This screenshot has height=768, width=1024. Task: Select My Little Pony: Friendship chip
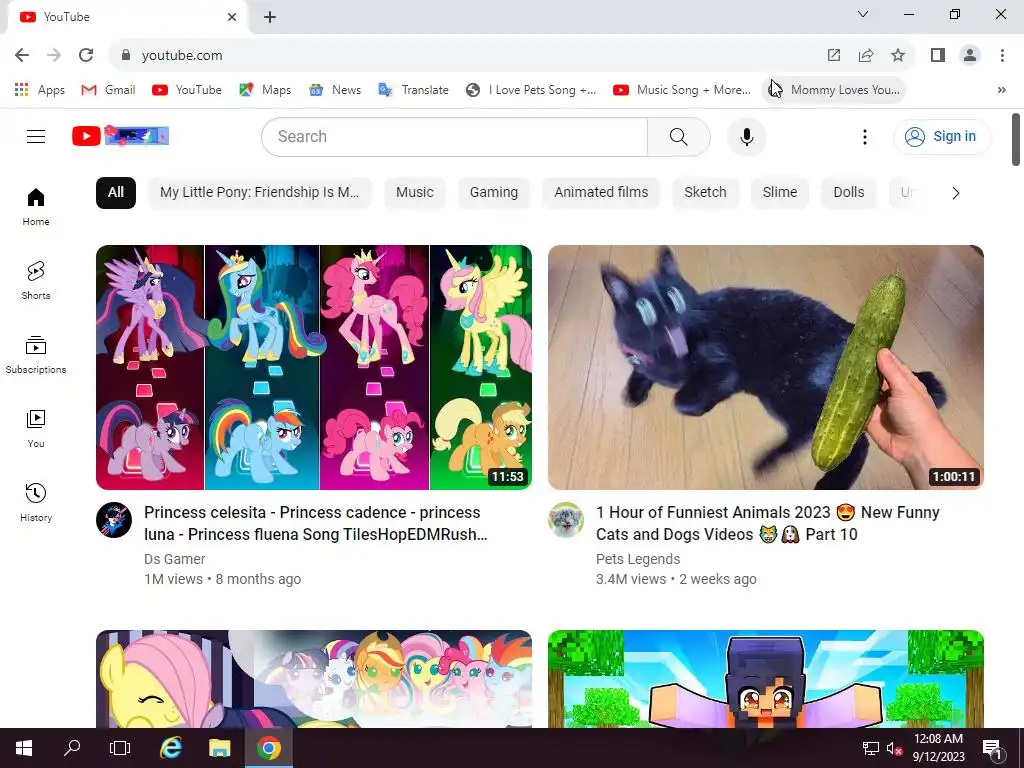tap(259, 193)
